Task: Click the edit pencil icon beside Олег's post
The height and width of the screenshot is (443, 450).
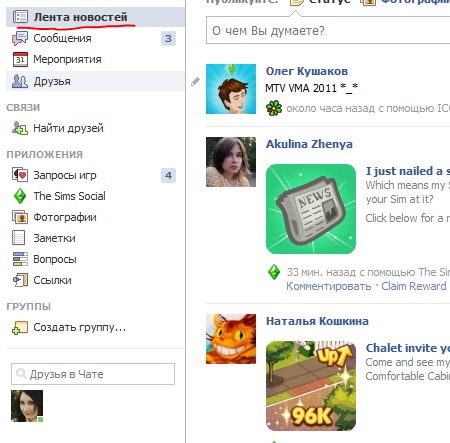Action: click(195, 81)
